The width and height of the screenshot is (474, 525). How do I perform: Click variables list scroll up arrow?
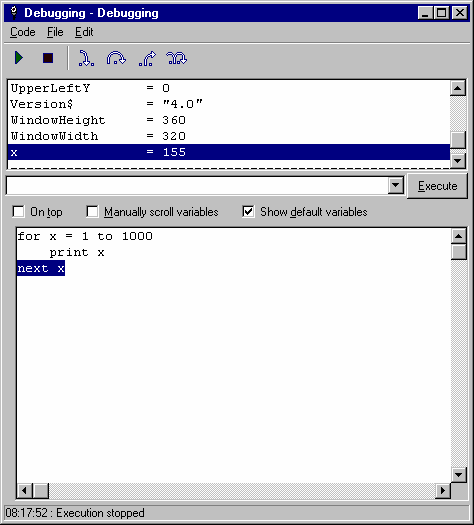click(458, 88)
